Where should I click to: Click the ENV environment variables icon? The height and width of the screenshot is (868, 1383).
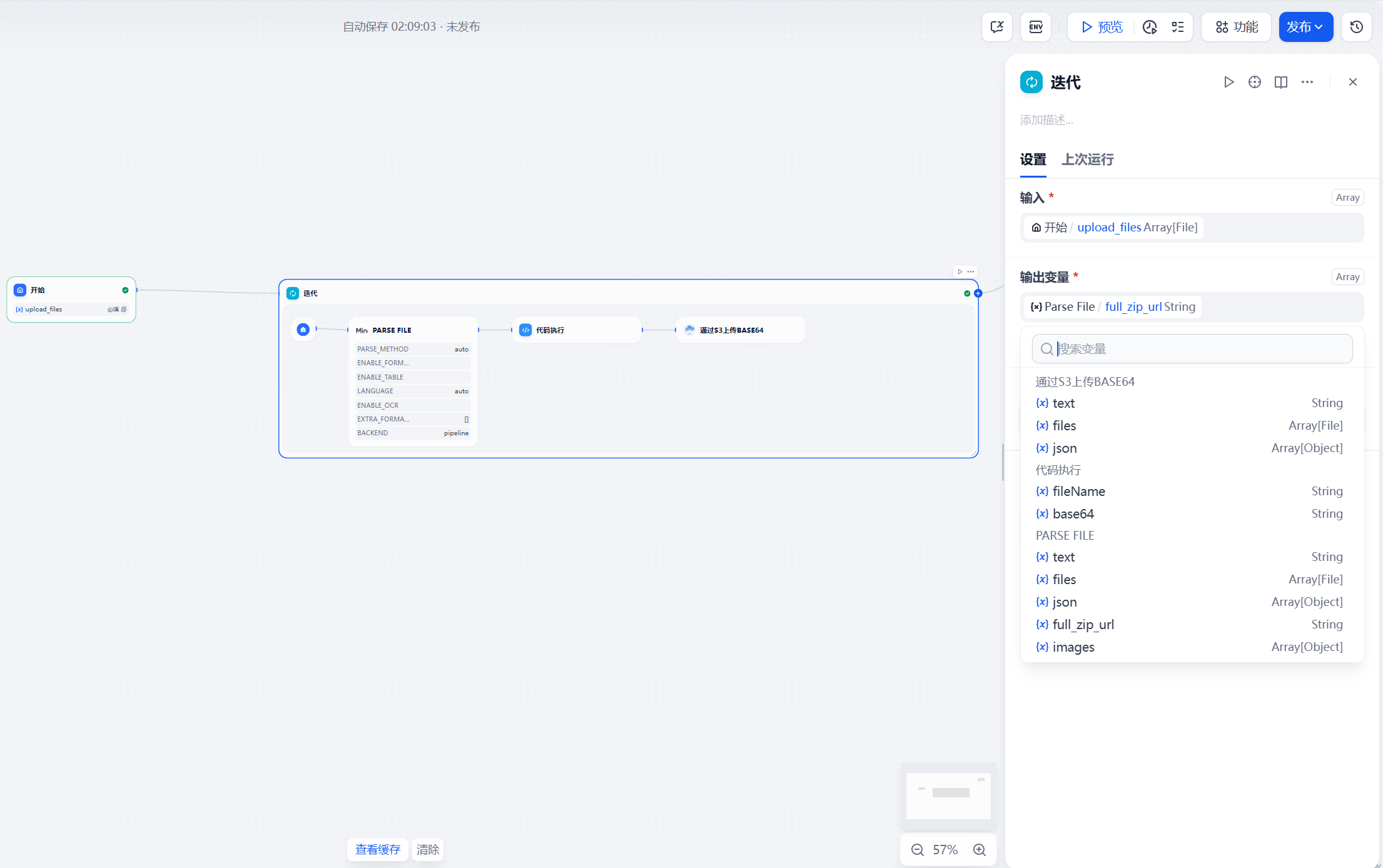pyautogui.click(x=1036, y=27)
